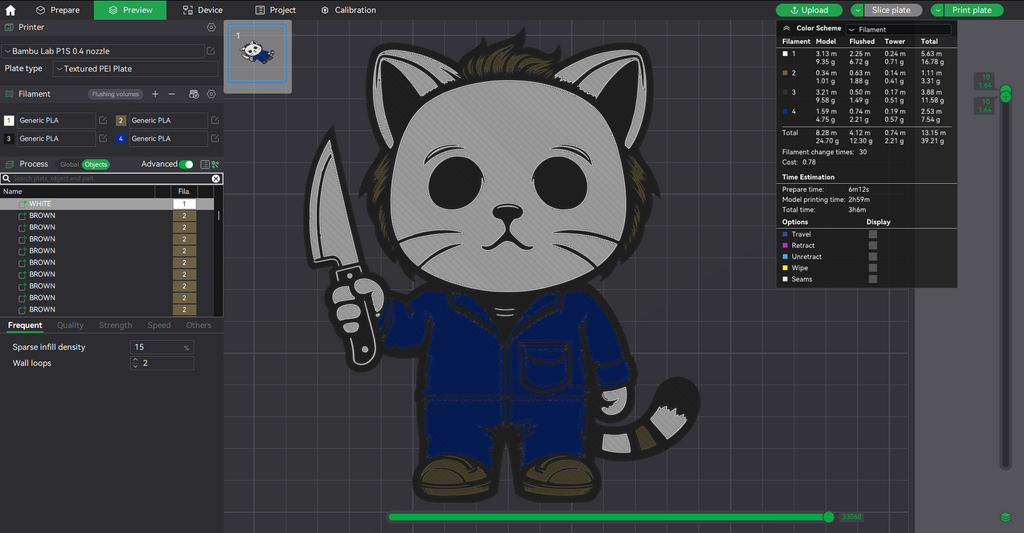The width and height of the screenshot is (1024, 533).
Task: Click the plus handle on vertical layer slider
Action: click(1006, 97)
